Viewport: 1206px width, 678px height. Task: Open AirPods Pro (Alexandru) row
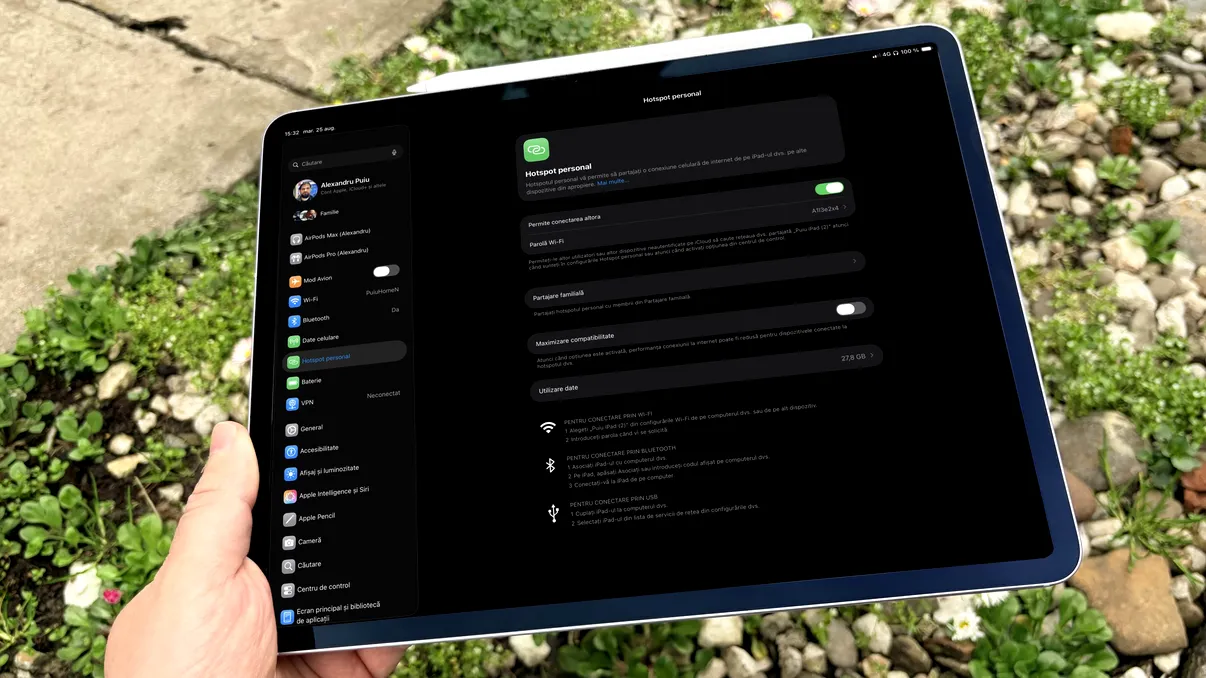click(347, 256)
